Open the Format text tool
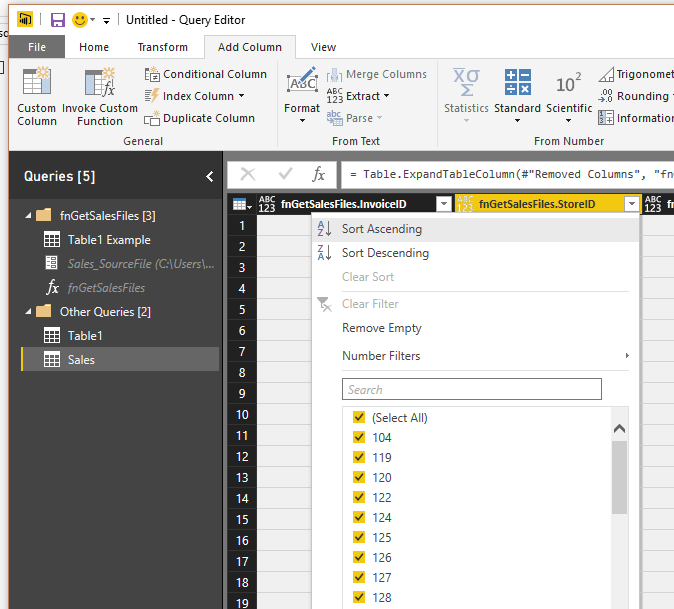Screen dimensions: 674x609 pyautogui.click(x=301, y=85)
